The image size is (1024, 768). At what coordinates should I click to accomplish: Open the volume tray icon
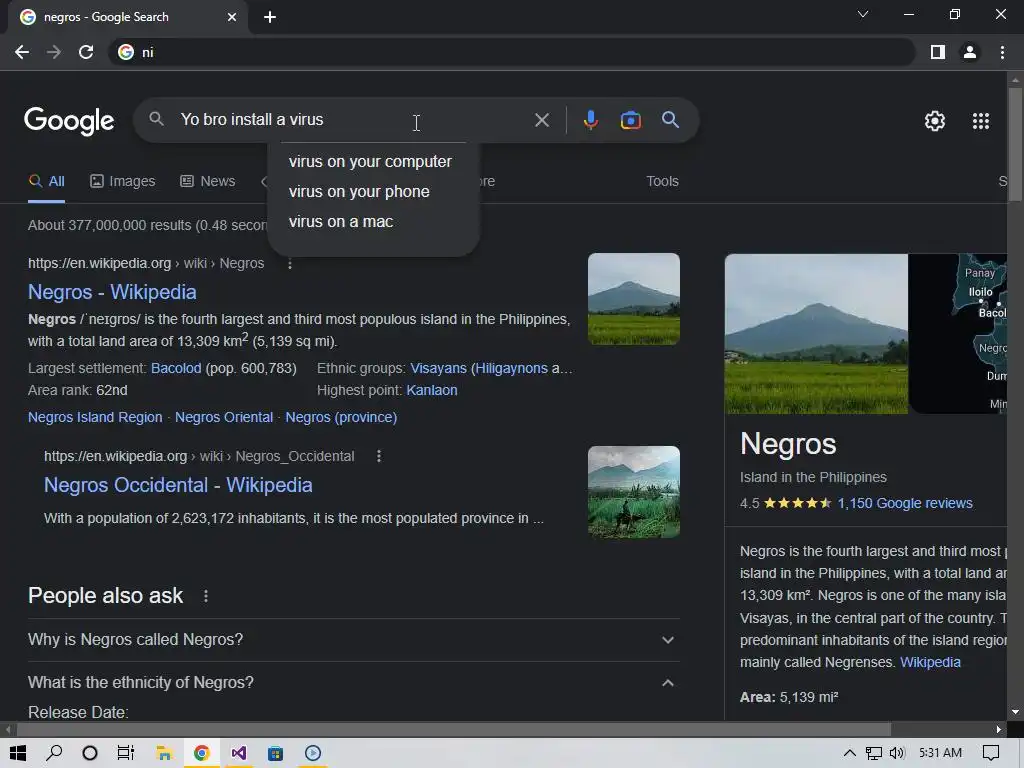[897, 753]
